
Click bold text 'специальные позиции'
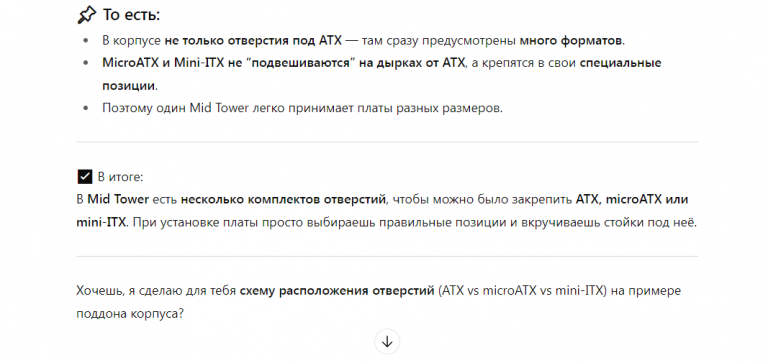tap(382, 74)
